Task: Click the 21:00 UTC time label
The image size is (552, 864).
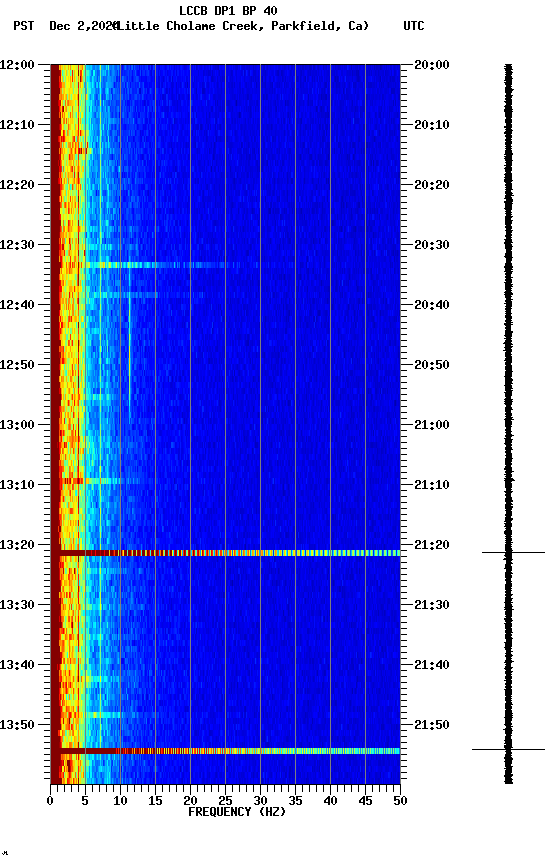Action: pos(432,425)
